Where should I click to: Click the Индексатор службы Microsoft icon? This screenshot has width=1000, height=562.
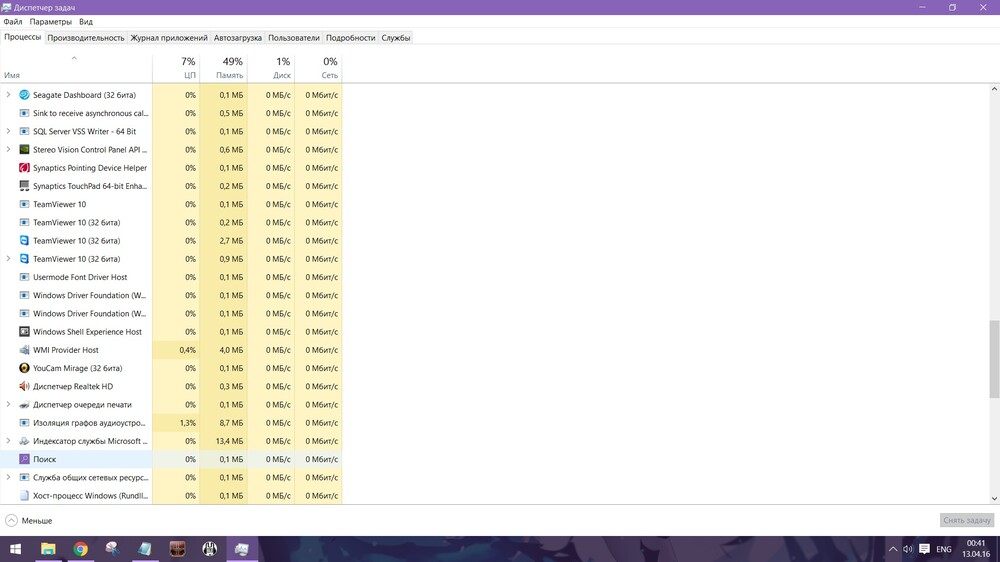click(24, 441)
